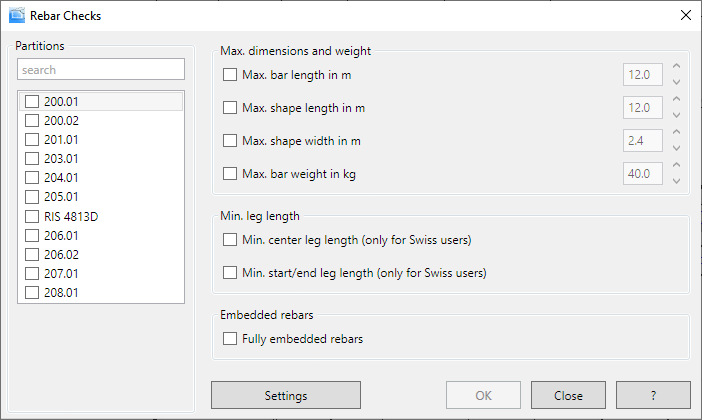
Task: Enable Min. start/end leg length check
Action: tap(230, 273)
